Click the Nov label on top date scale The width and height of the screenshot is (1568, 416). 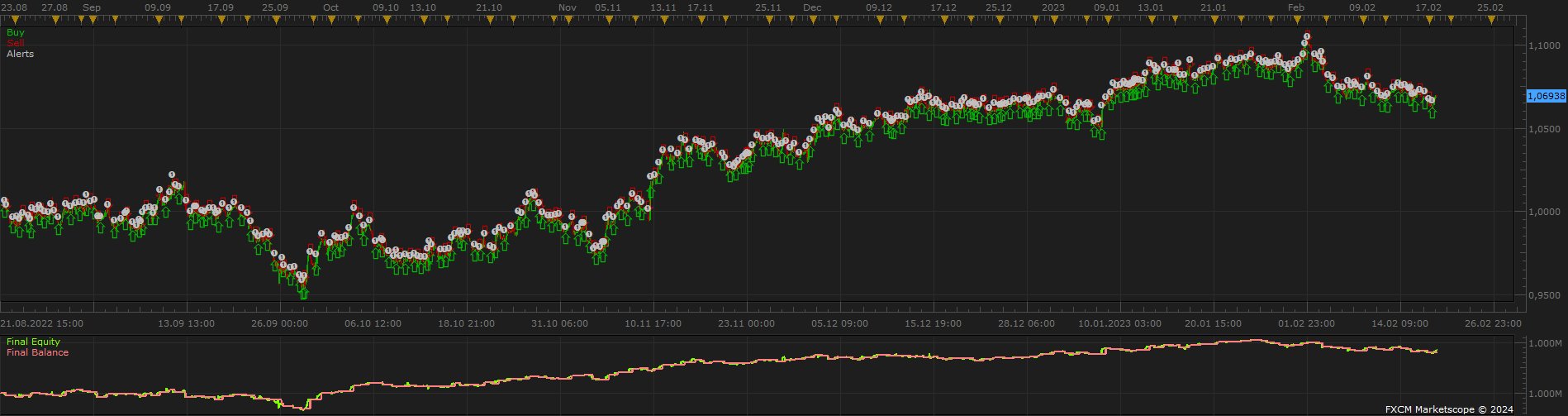pos(567,7)
